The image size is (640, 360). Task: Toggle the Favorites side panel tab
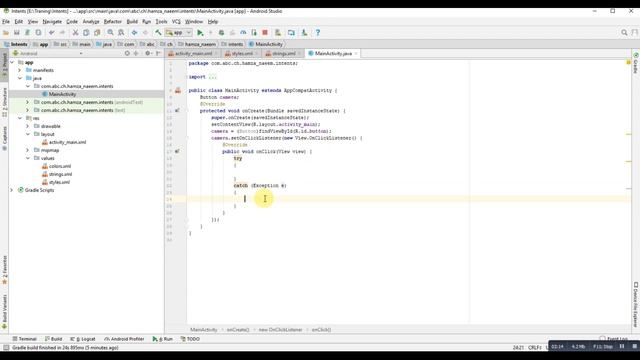[x=4, y=270]
